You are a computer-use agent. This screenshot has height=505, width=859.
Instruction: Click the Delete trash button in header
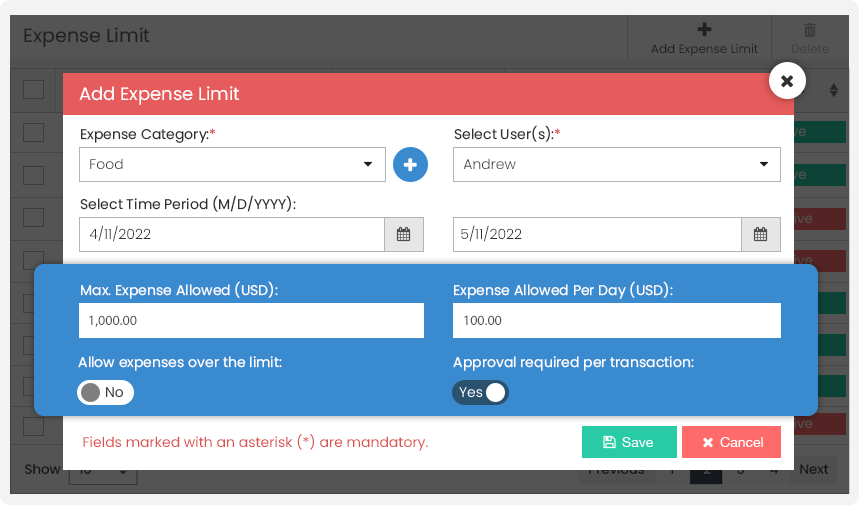point(810,38)
